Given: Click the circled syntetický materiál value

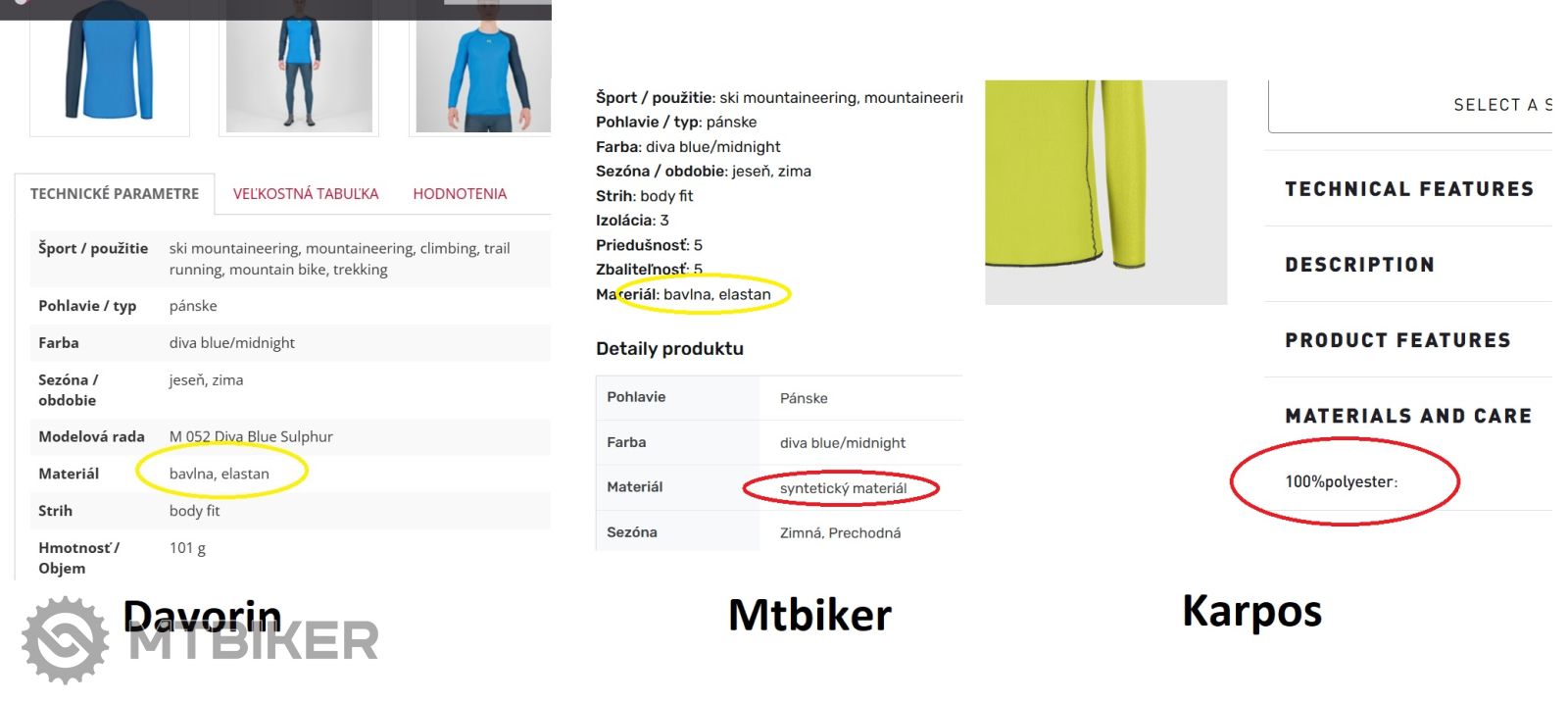Looking at the screenshot, I should click(x=843, y=488).
